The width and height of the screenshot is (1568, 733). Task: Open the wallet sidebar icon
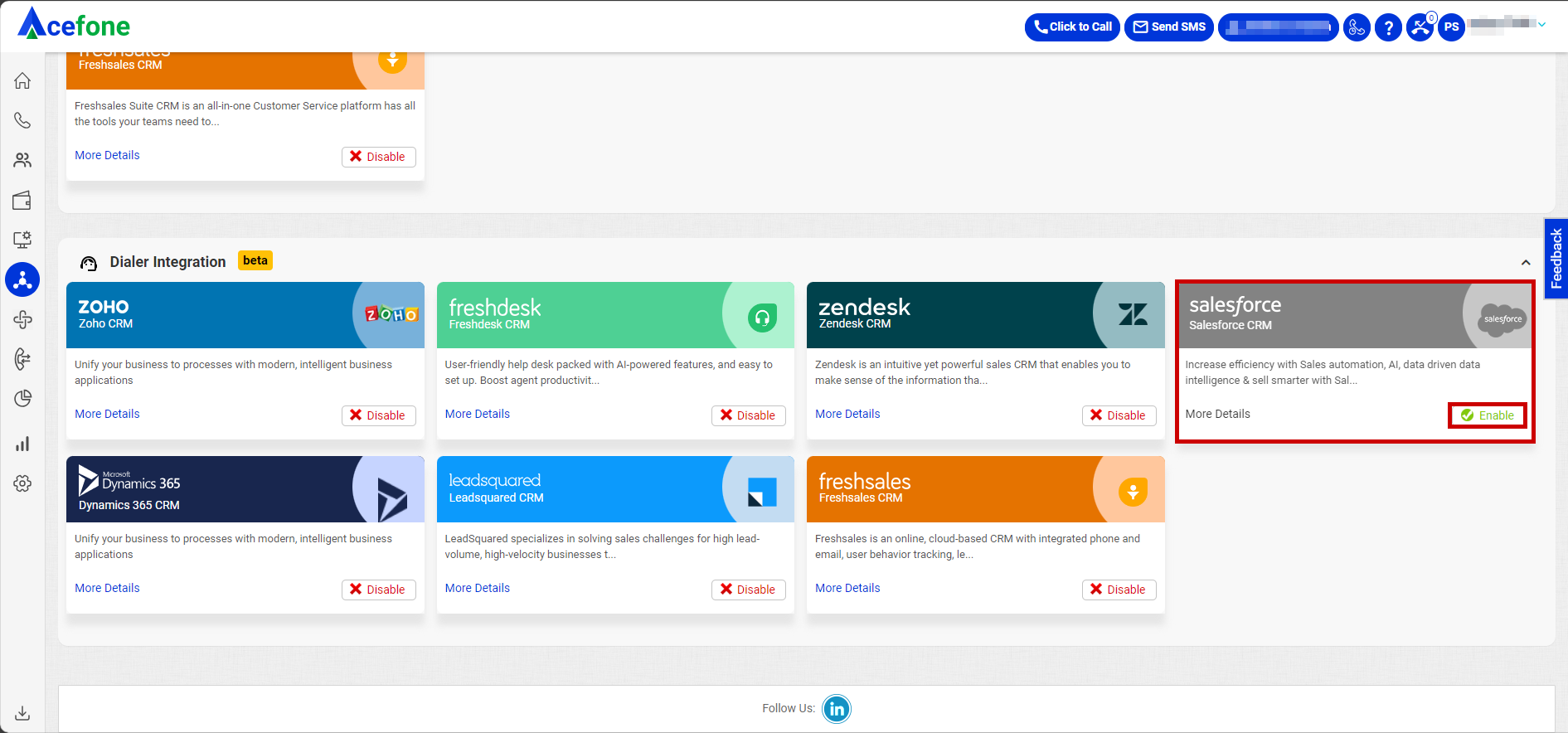[22, 200]
